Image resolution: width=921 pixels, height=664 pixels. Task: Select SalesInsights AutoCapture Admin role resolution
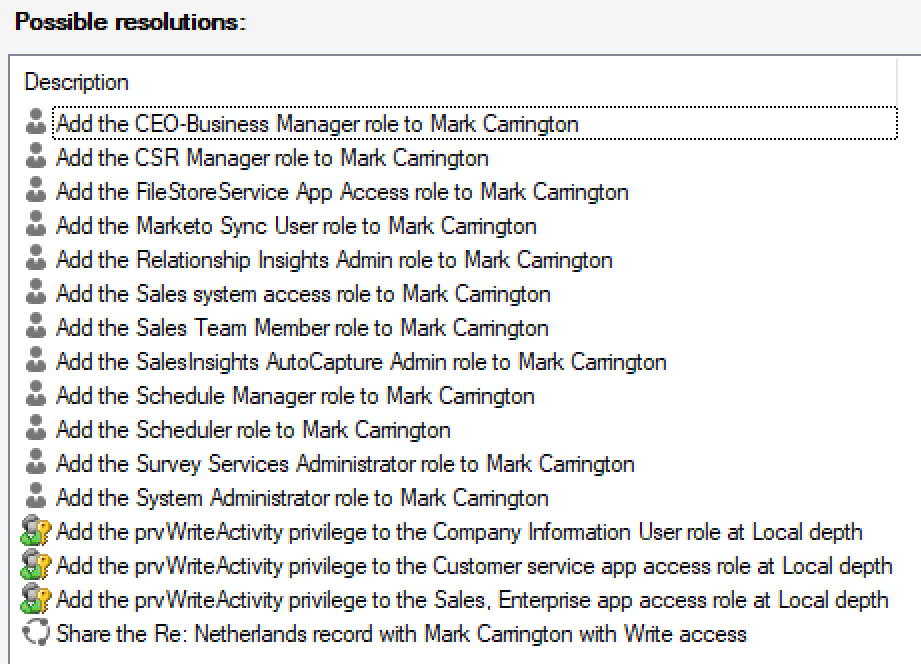click(361, 362)
